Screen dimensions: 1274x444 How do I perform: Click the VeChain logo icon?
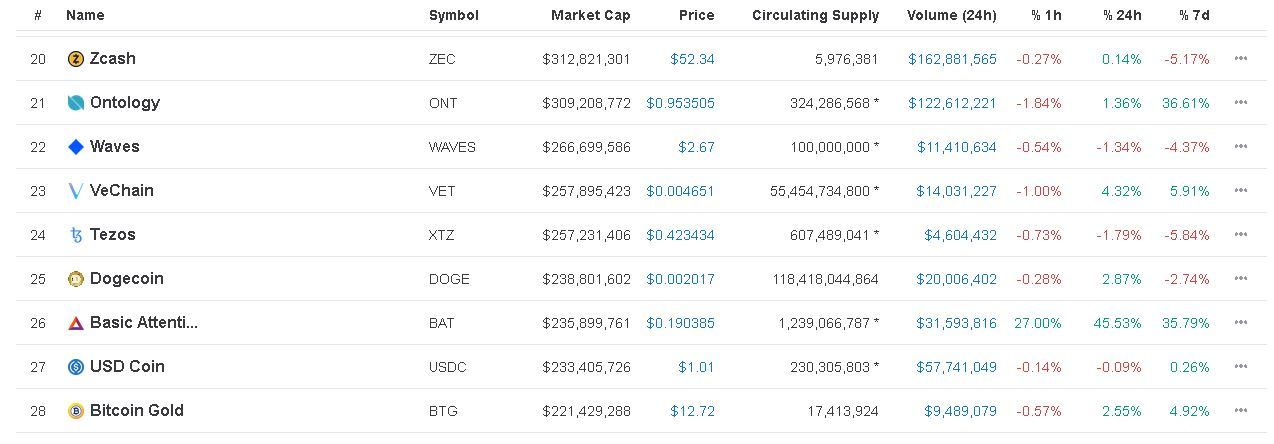[76, 191]
